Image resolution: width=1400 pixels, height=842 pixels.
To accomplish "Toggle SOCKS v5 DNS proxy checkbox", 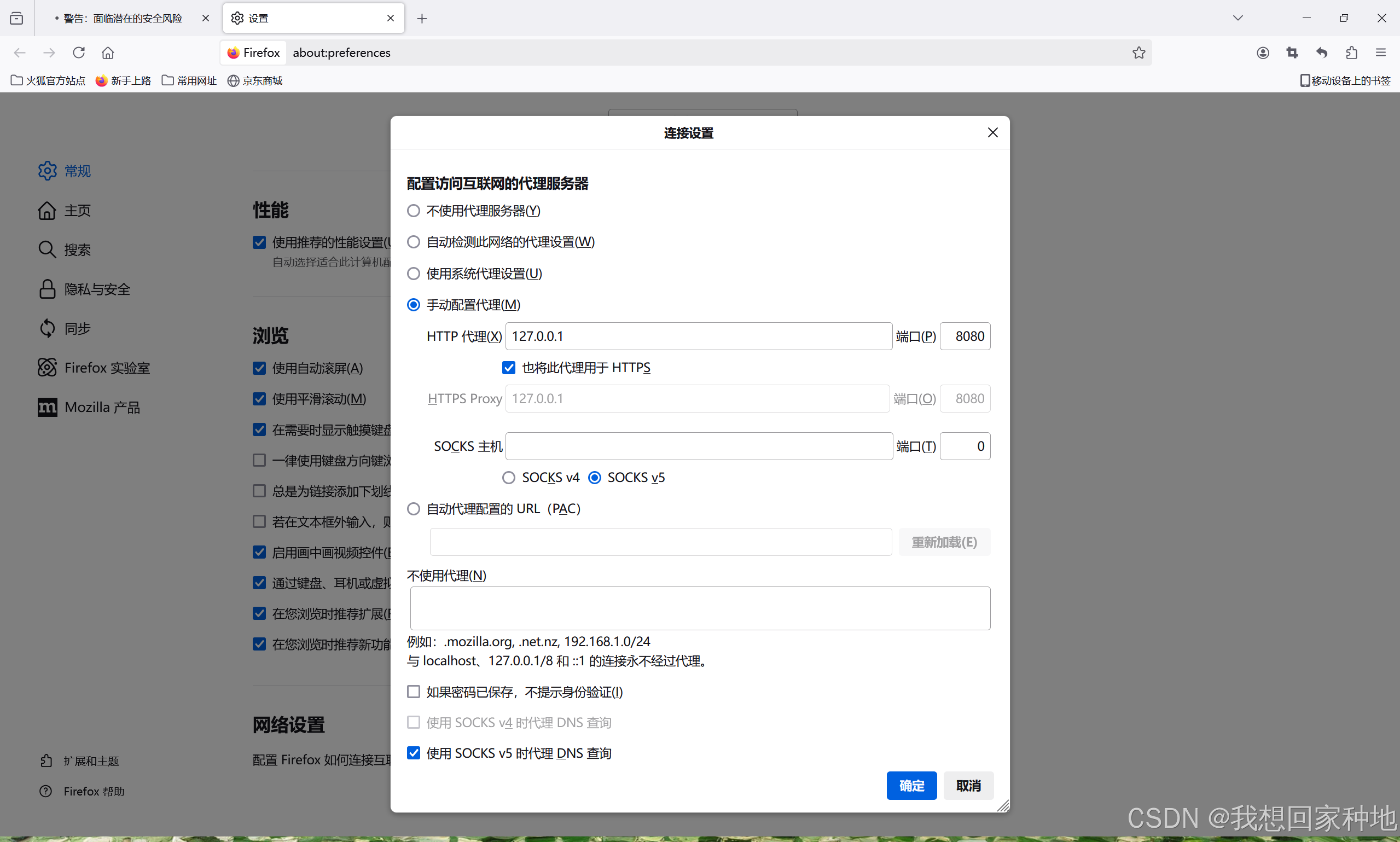I will (414, 753).
